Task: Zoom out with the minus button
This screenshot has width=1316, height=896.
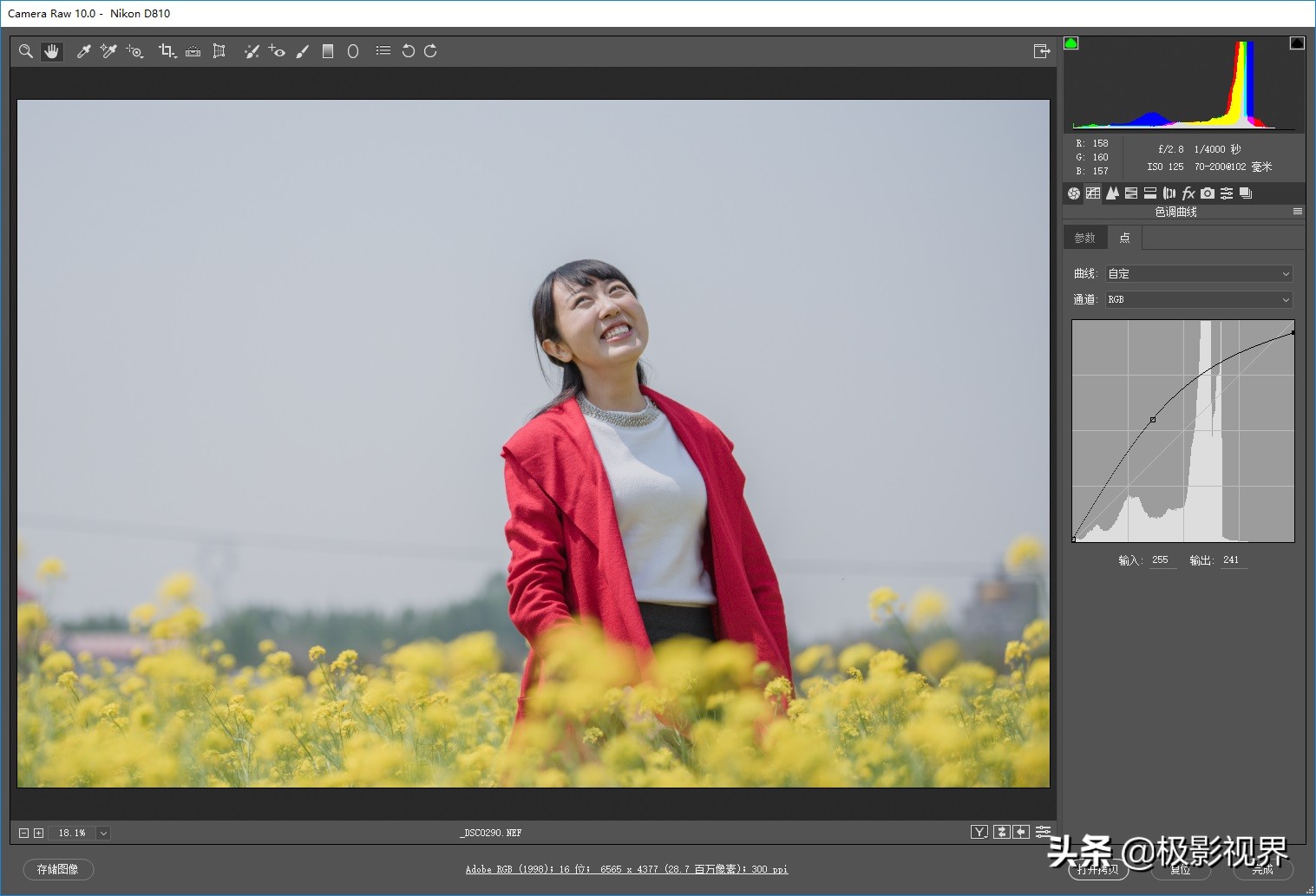Action: [23, 834]
